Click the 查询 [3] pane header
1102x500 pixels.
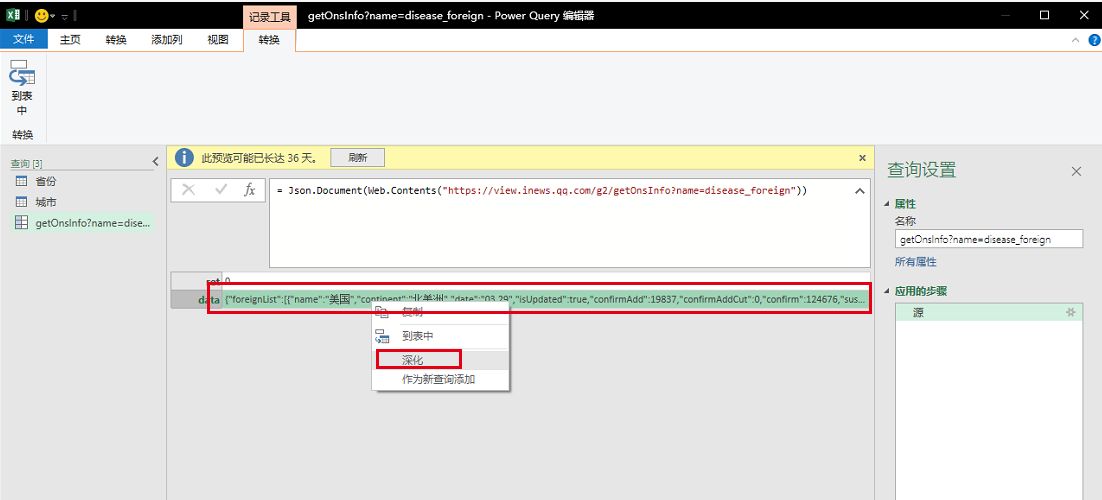click(26, 163)
